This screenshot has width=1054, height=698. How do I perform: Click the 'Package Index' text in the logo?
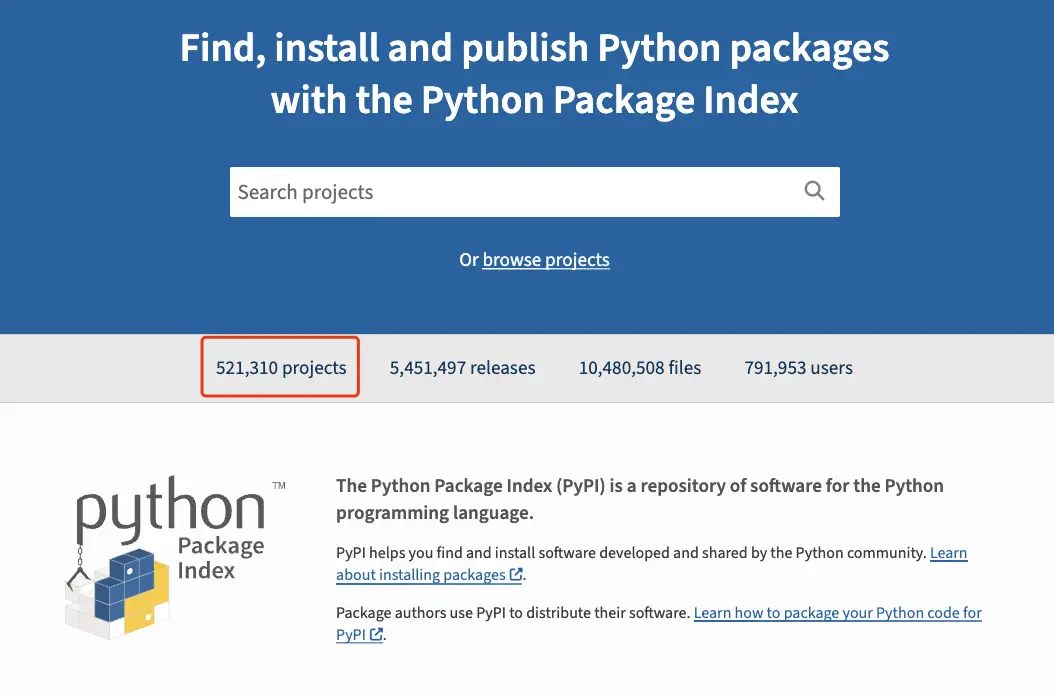(220, 558)
